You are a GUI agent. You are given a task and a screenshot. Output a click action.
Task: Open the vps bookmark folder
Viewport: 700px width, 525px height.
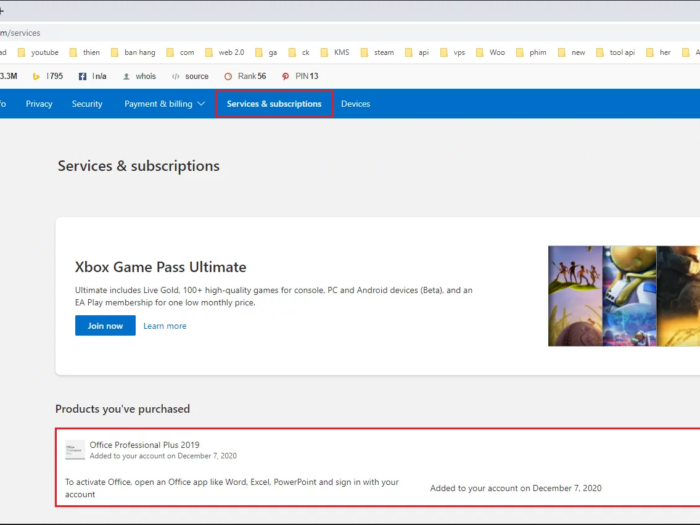click(x=452, y=52)
